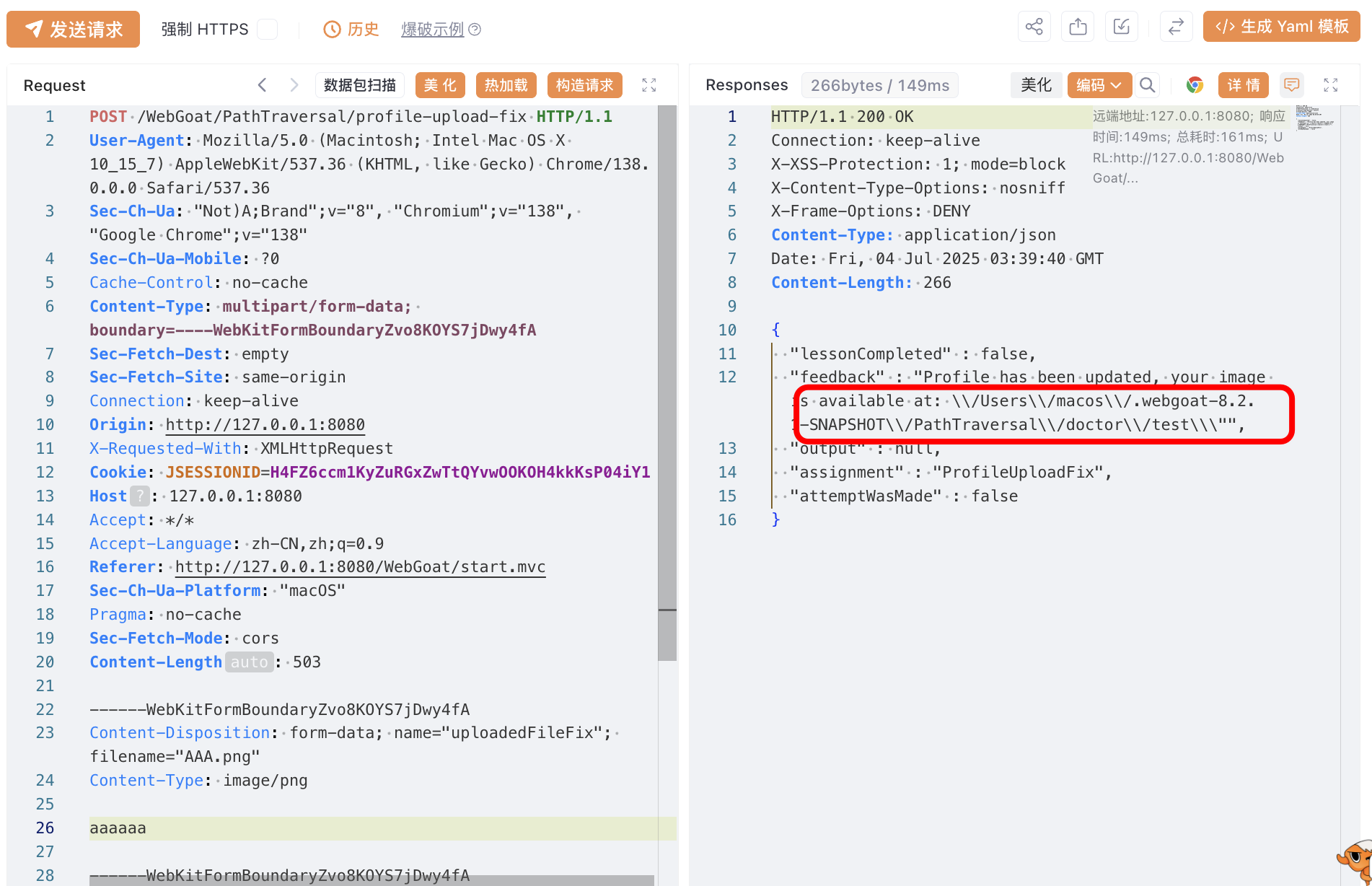Go to next request with right chevron
1372x886 pixels.
(294, 85)
